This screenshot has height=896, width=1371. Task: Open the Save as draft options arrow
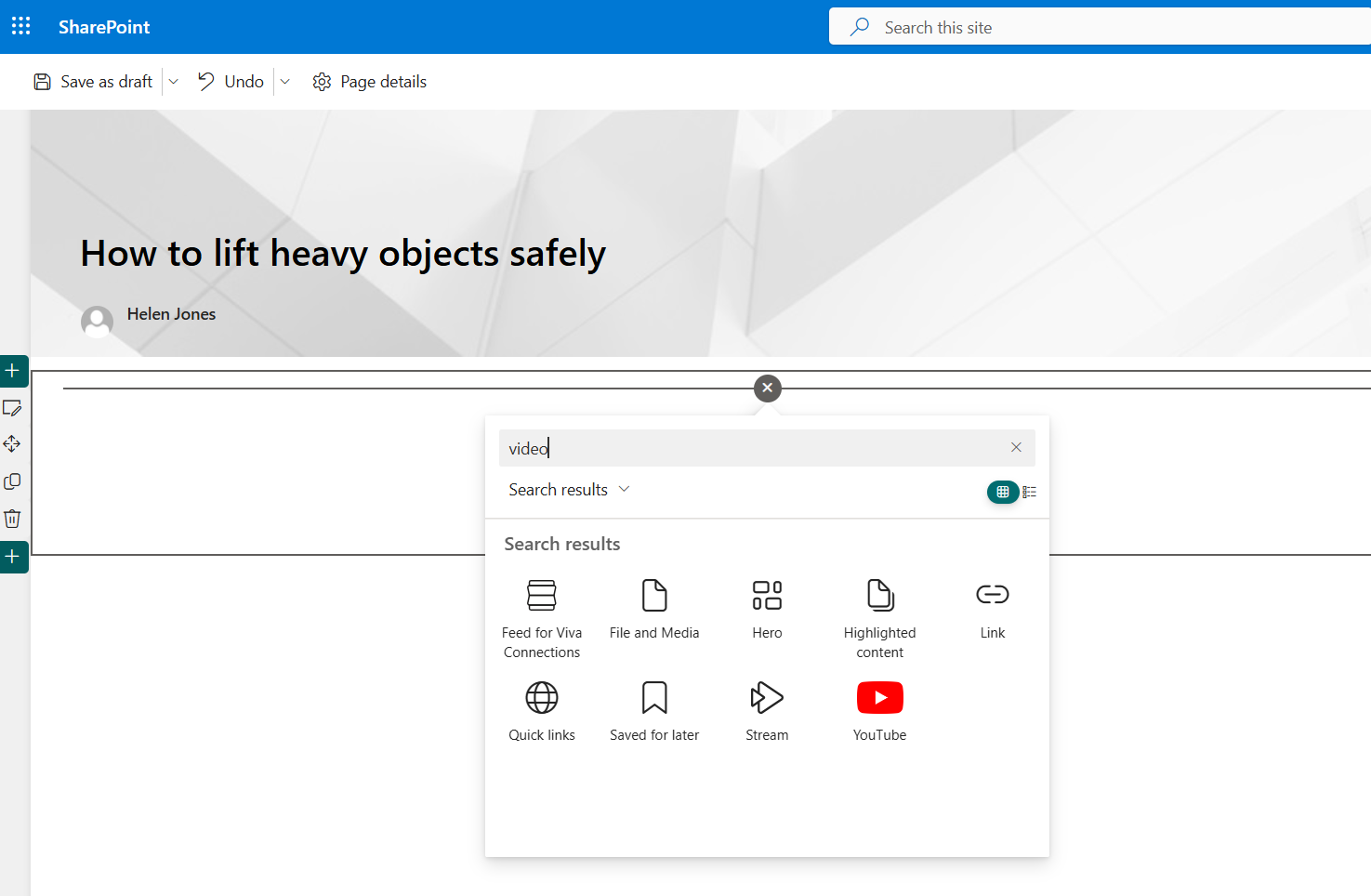point(173,82)
